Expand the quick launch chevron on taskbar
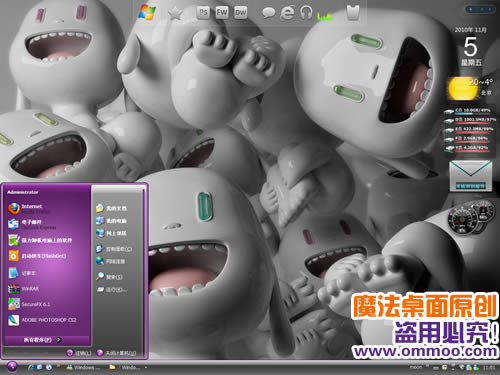 pos(59,366)
